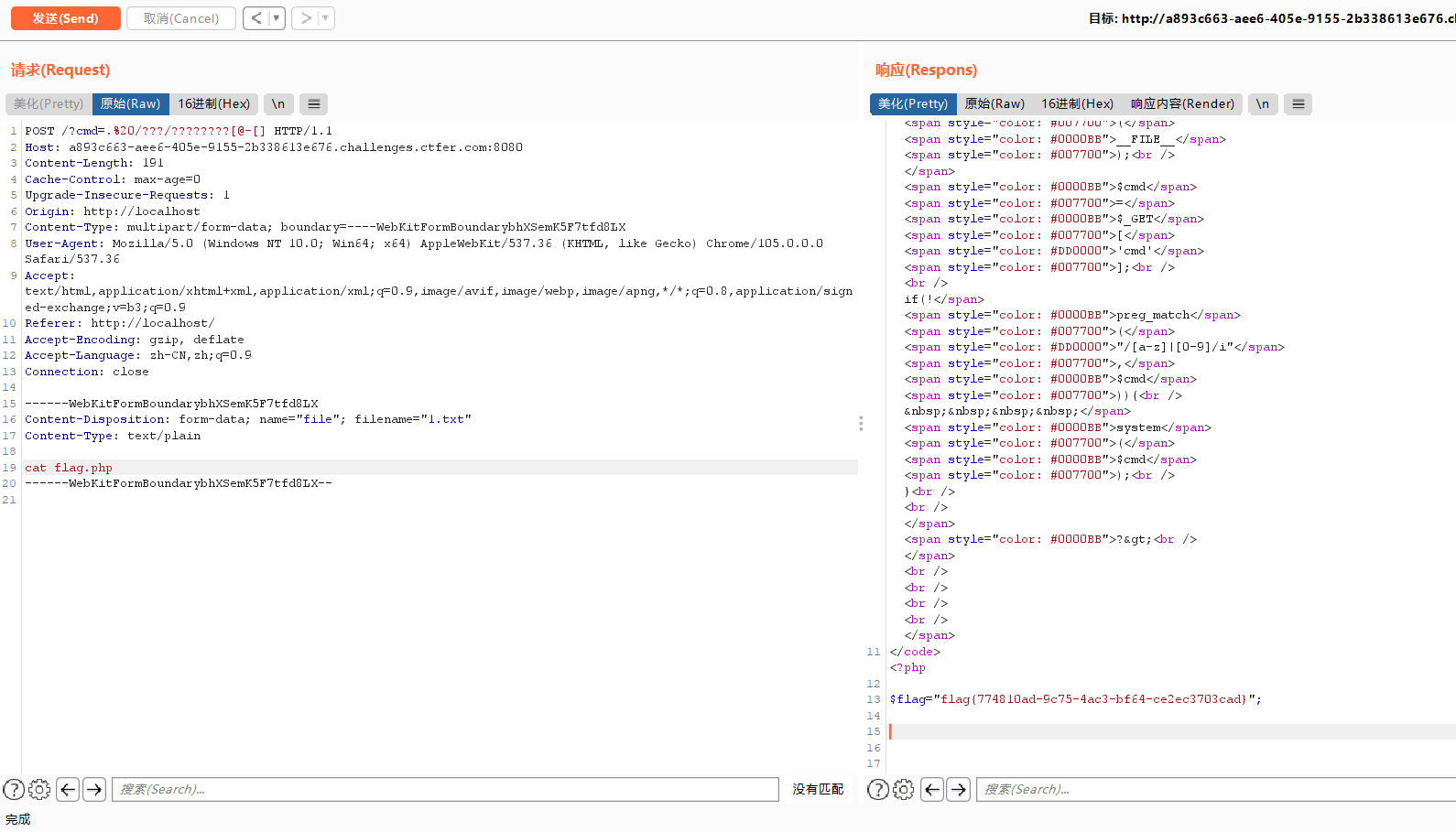Open response panel hamburger menu
Screen dimensions: 1456x832
click(x=1298, y=104)
